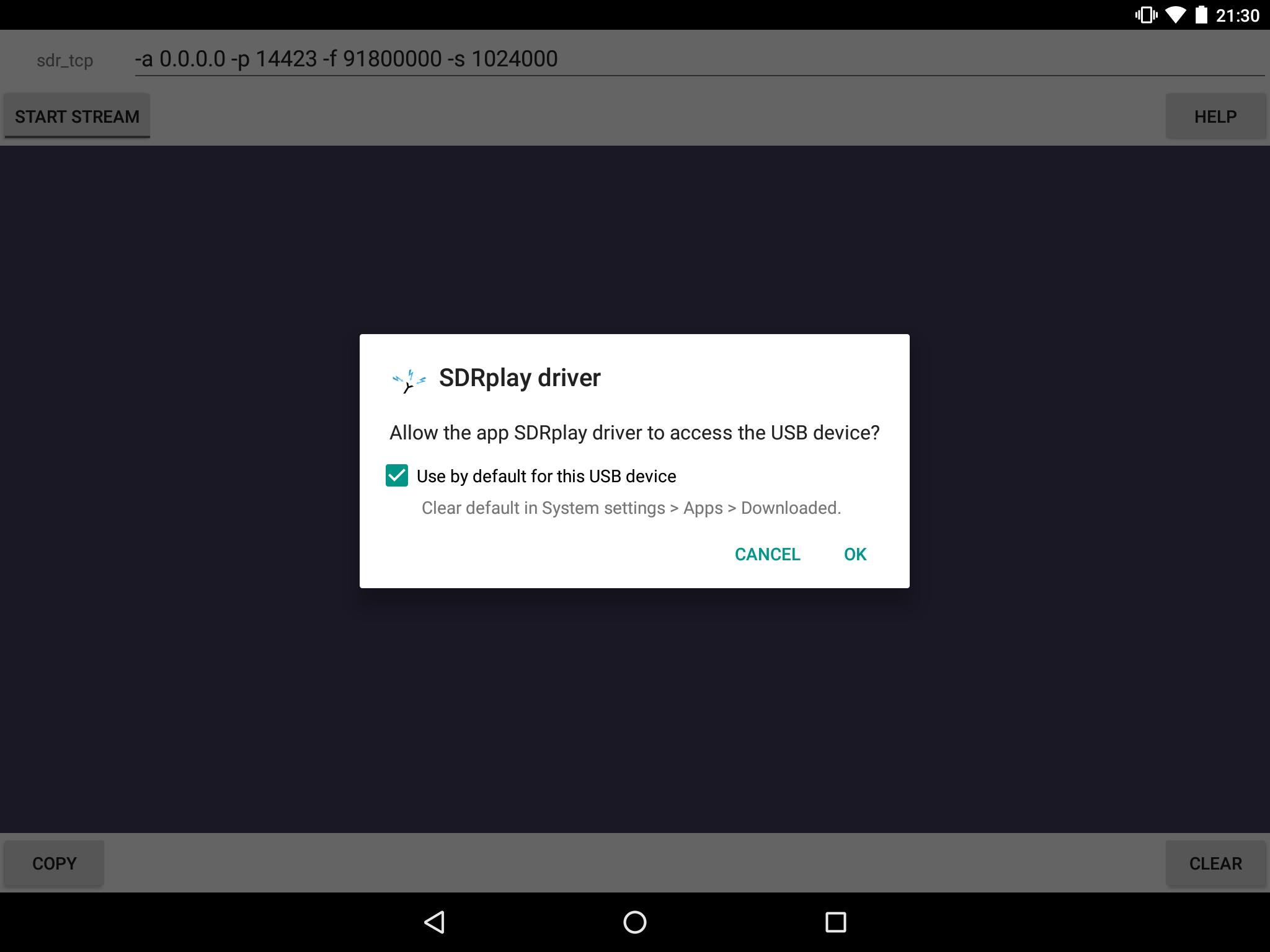Tap the 'sdr_tcp' label

65,61
